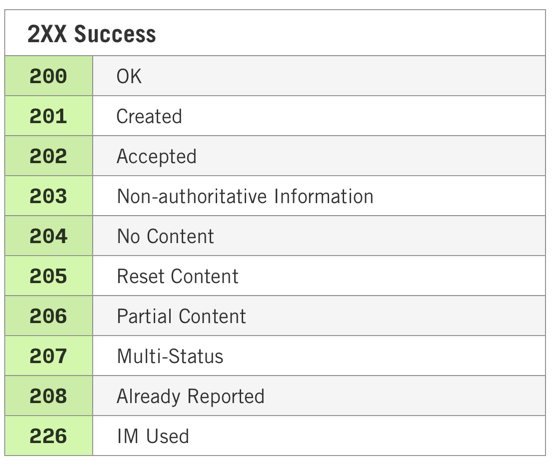Select the Created description text

coord(149,116)
